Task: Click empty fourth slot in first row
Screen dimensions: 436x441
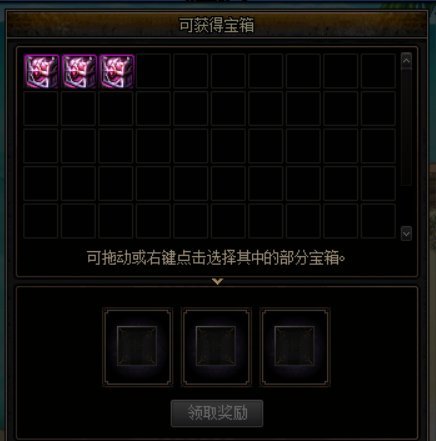Action: [153, 71]
